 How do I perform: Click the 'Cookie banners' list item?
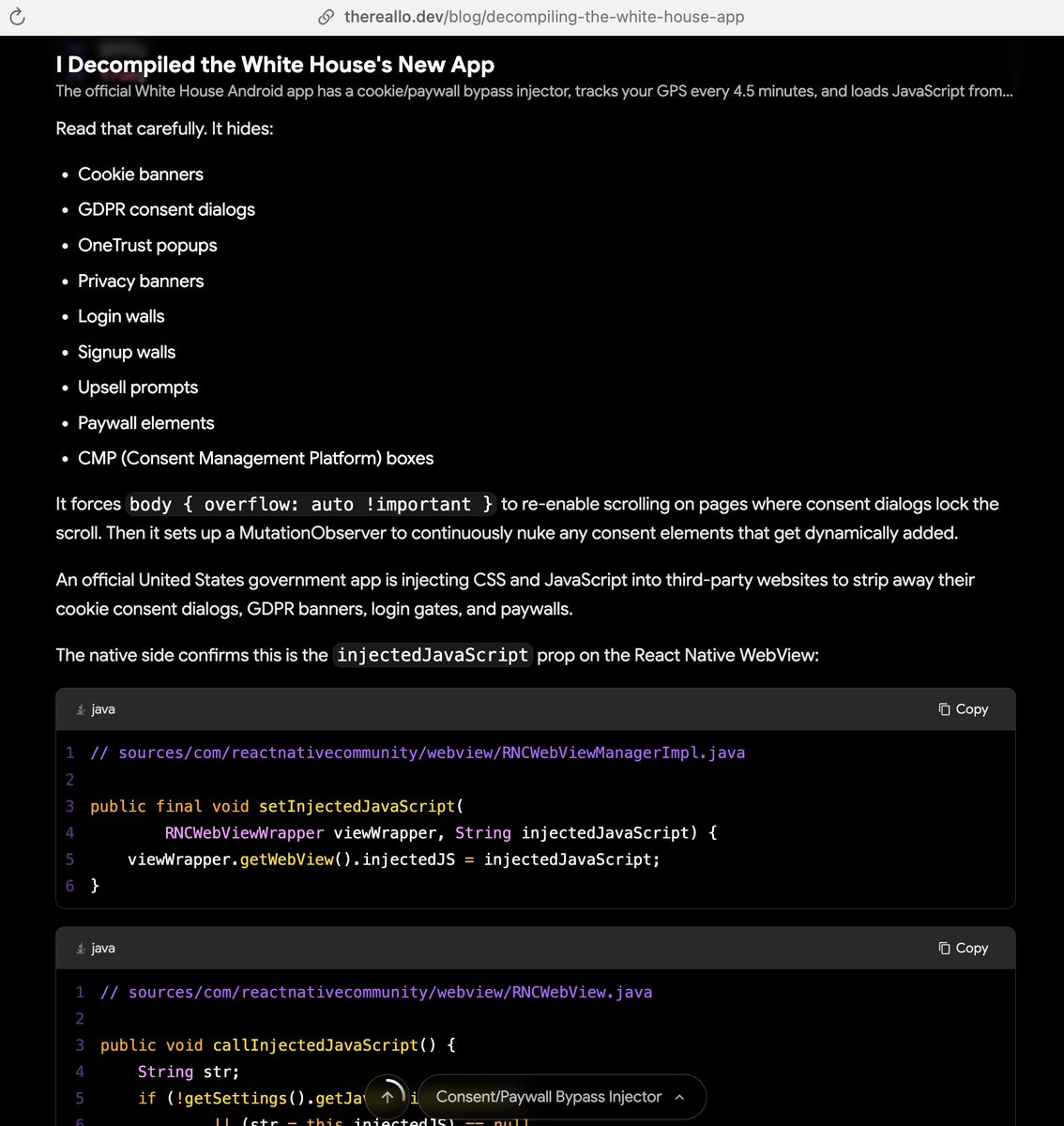tap(141, 175)
